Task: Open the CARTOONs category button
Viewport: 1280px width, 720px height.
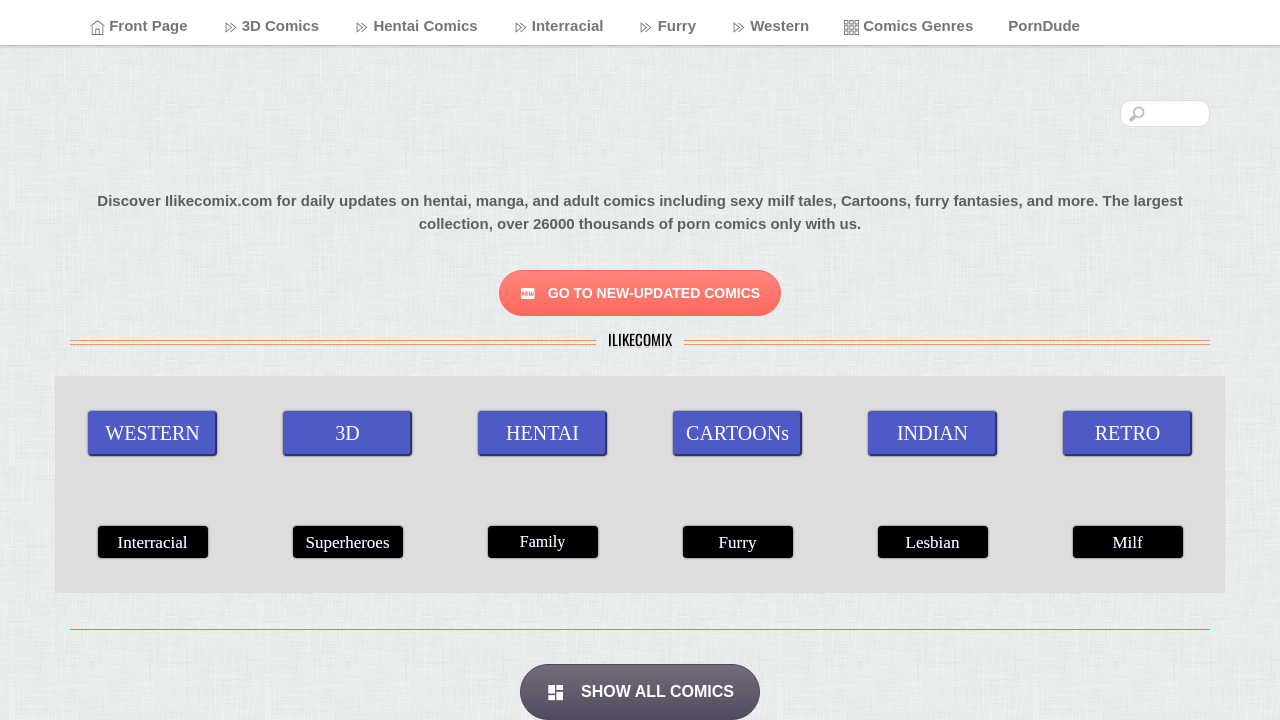Action: (737, 433)
